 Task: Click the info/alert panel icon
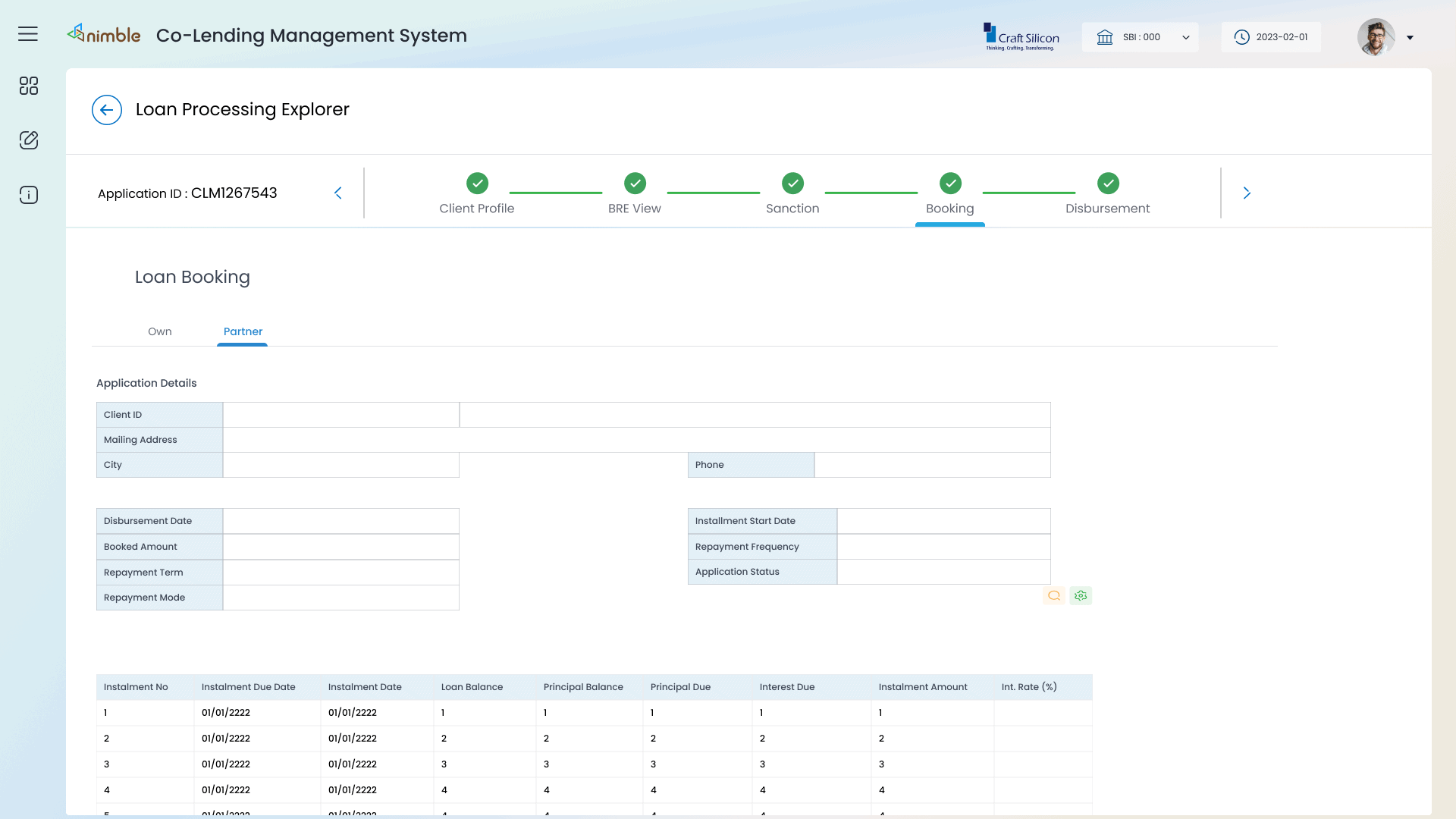[x=28, y=195]
